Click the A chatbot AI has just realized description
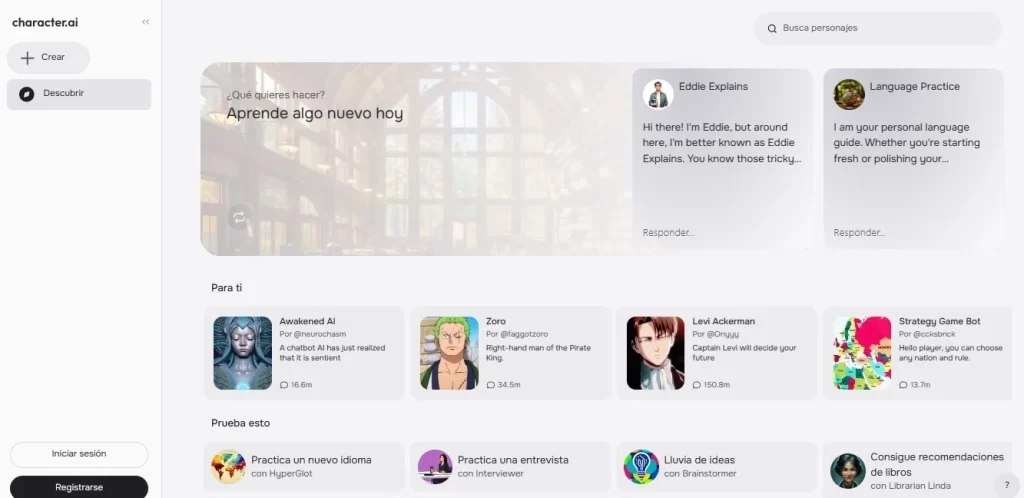The image size is (1024, 498). pyautogui.click(x=332, y=353)
